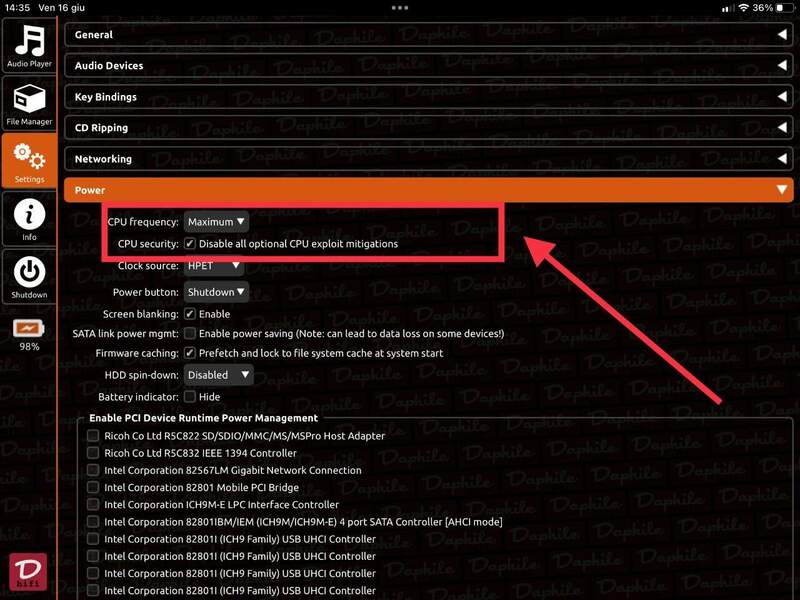The image size is (800, 600).
Task: Uncheck Disable all optional CPU exploit mitigations
Action: tap(190, 244)
